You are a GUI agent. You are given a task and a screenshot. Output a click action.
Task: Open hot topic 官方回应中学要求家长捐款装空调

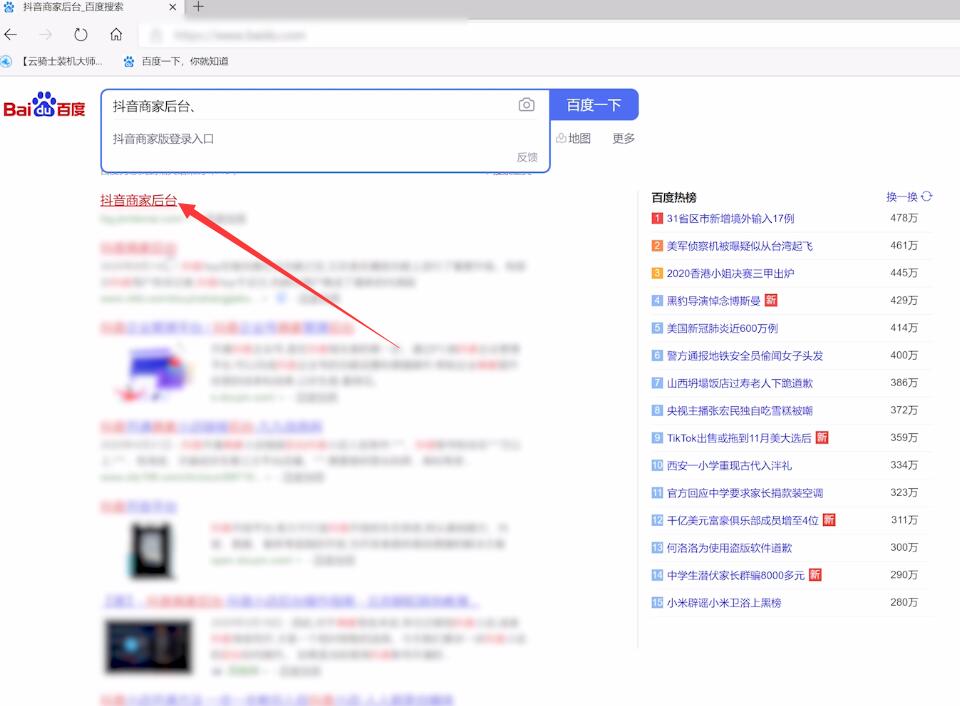click(x=744, y=493)
